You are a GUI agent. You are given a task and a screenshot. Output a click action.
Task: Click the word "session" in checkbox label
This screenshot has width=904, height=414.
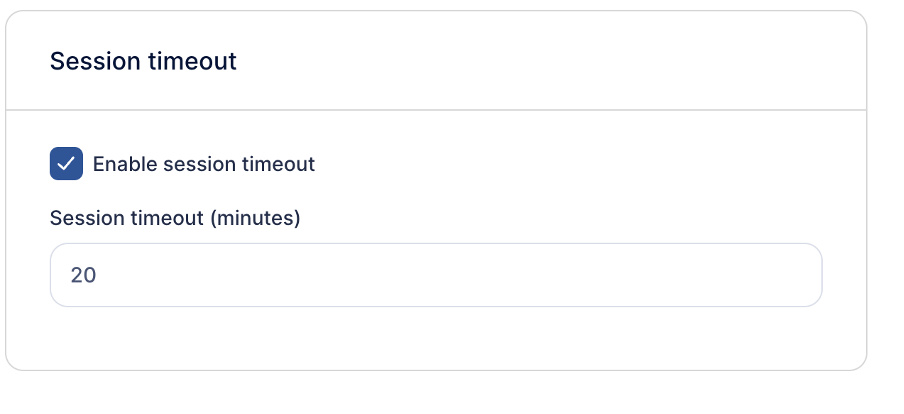[189, 164]
